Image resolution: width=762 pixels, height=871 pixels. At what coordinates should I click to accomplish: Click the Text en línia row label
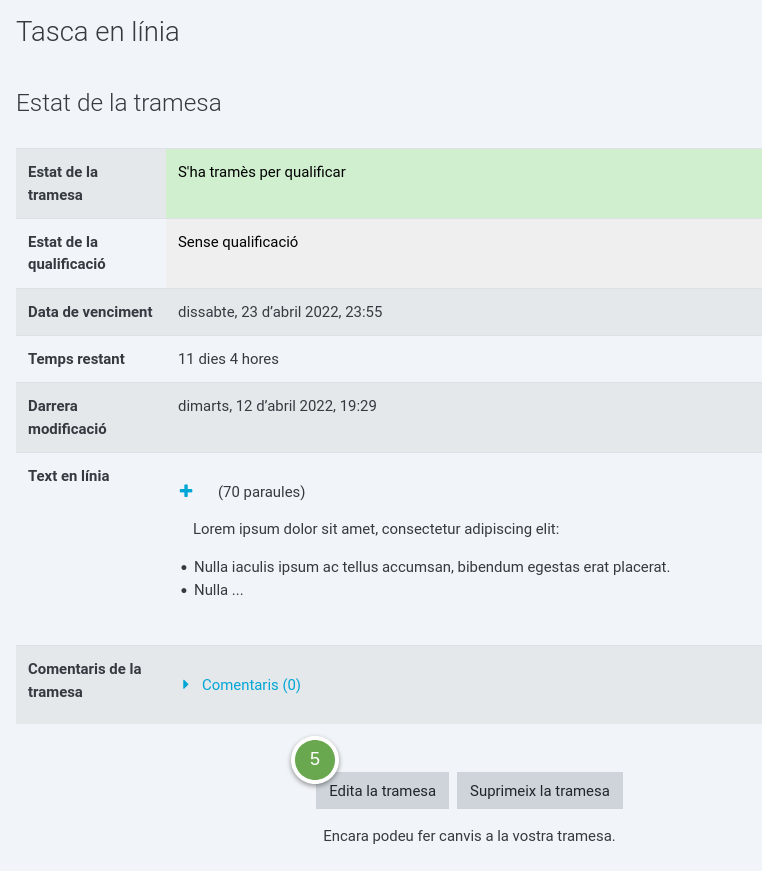(69, 476)
